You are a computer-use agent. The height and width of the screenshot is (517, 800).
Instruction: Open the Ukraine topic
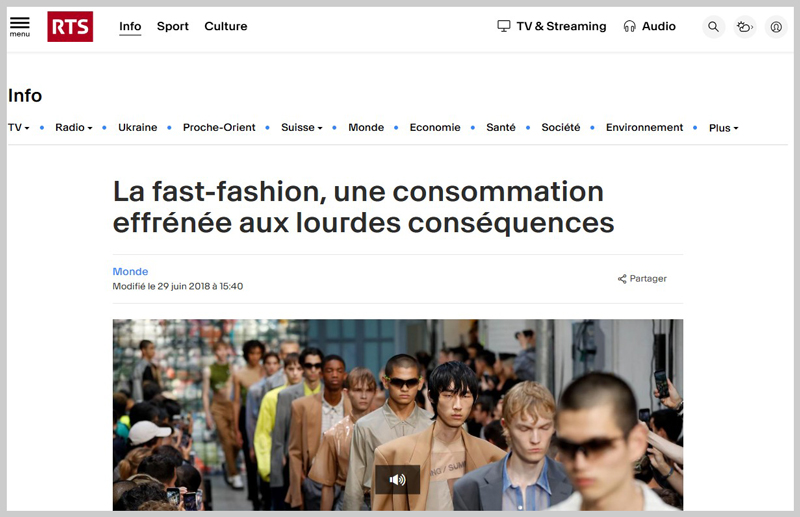pyautogui.click(x=138, y=128)
